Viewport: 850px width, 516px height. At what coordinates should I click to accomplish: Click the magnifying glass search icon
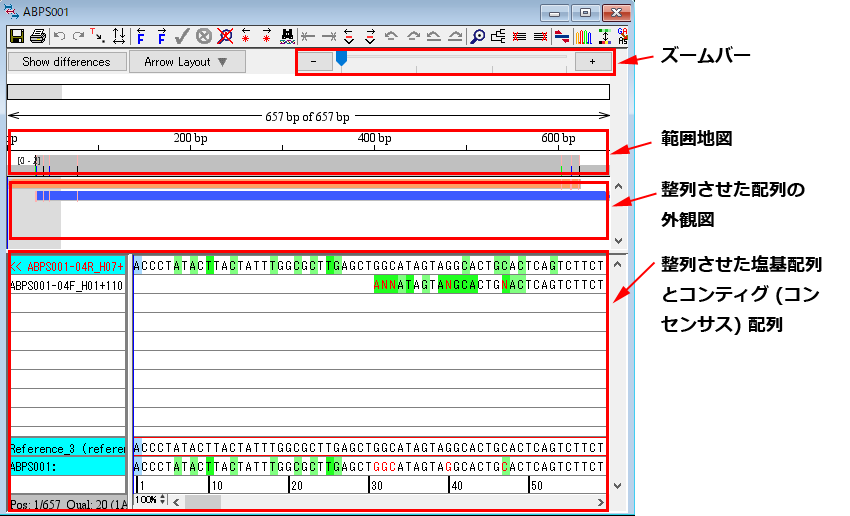click(x=478, y=36)
